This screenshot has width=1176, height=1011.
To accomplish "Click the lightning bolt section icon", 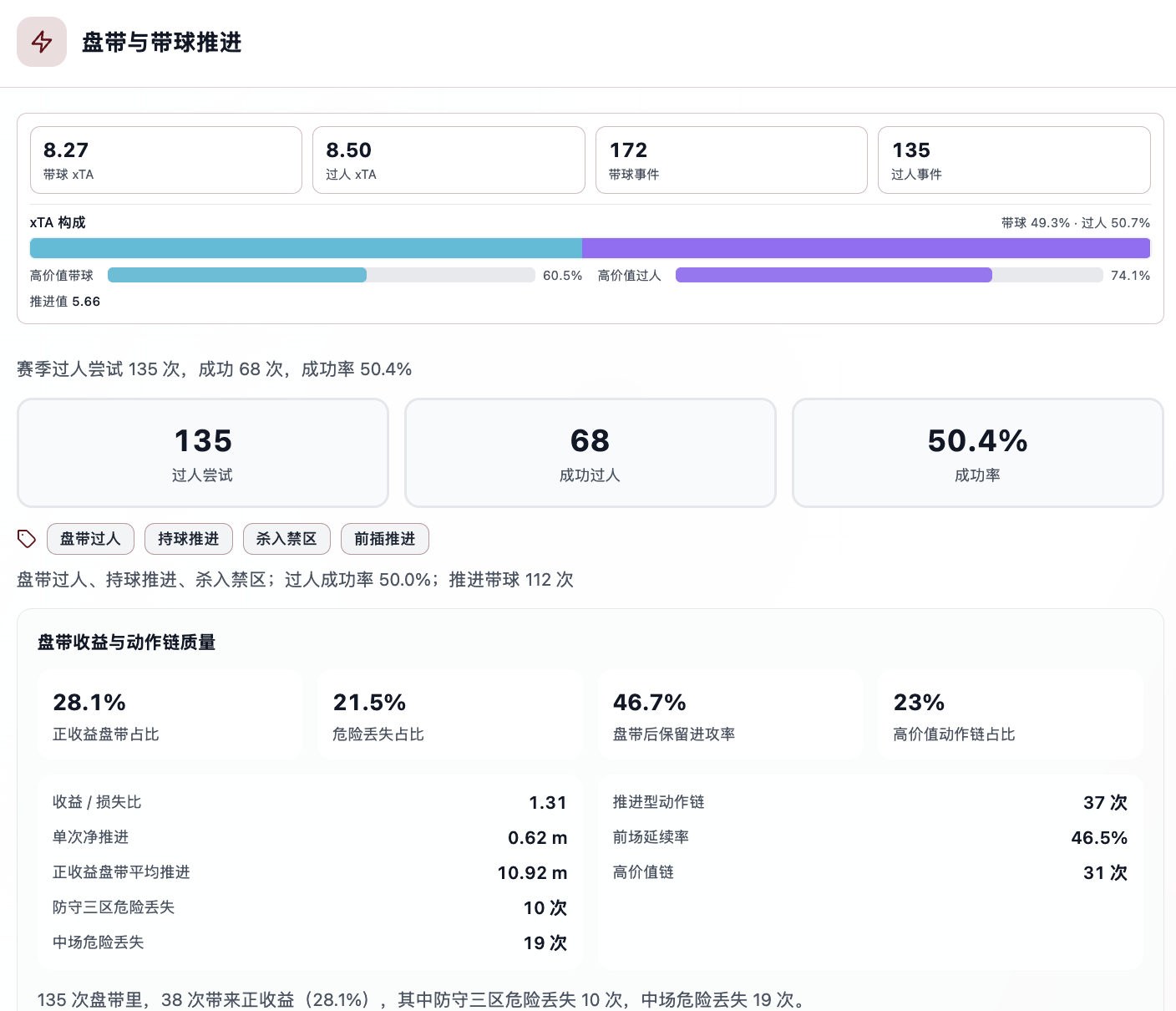I will click(42, 42).
